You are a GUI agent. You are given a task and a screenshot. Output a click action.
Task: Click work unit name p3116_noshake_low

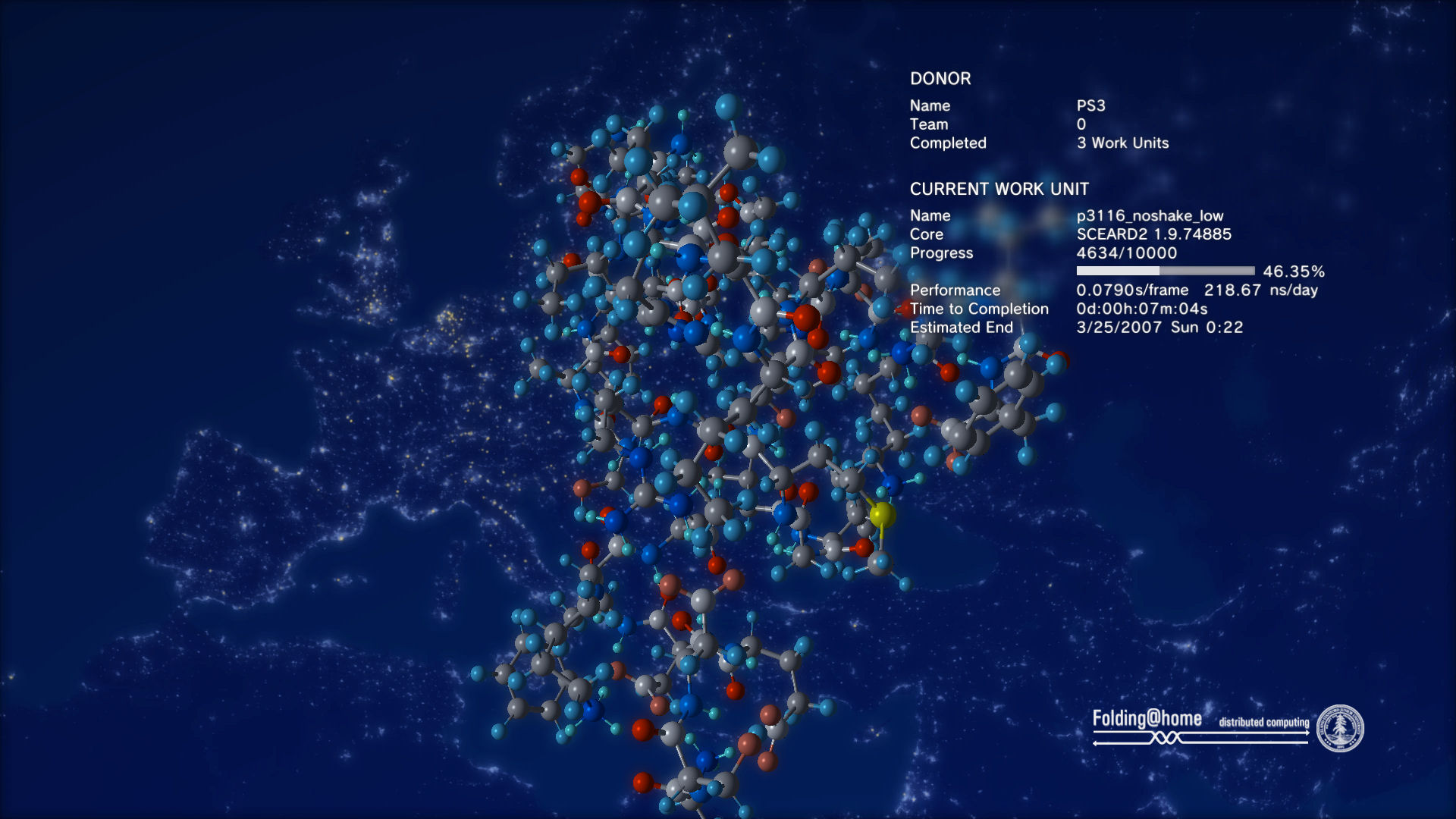click(x=1150, y=215)
